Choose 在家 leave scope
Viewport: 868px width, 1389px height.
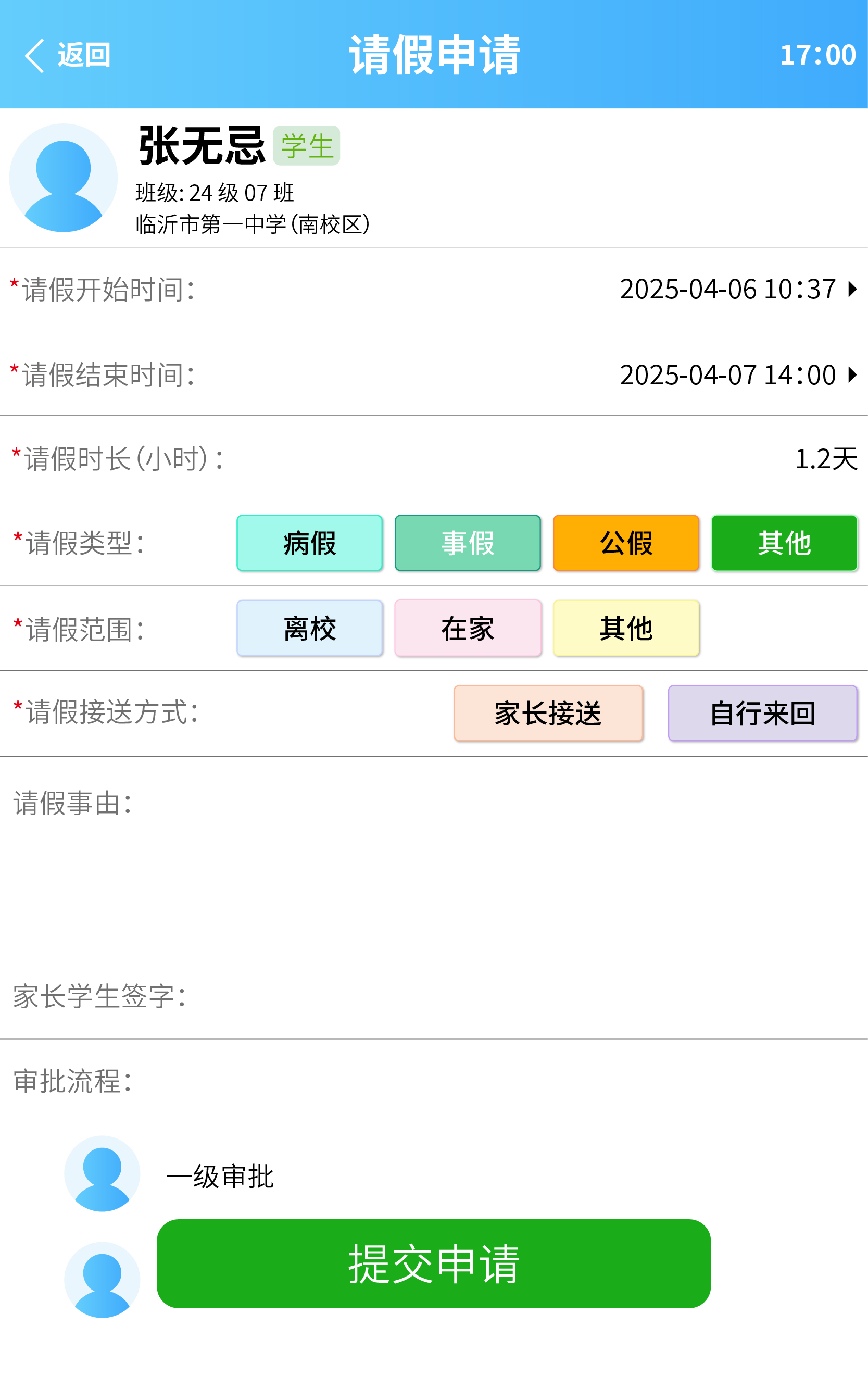tap(468, 628)
